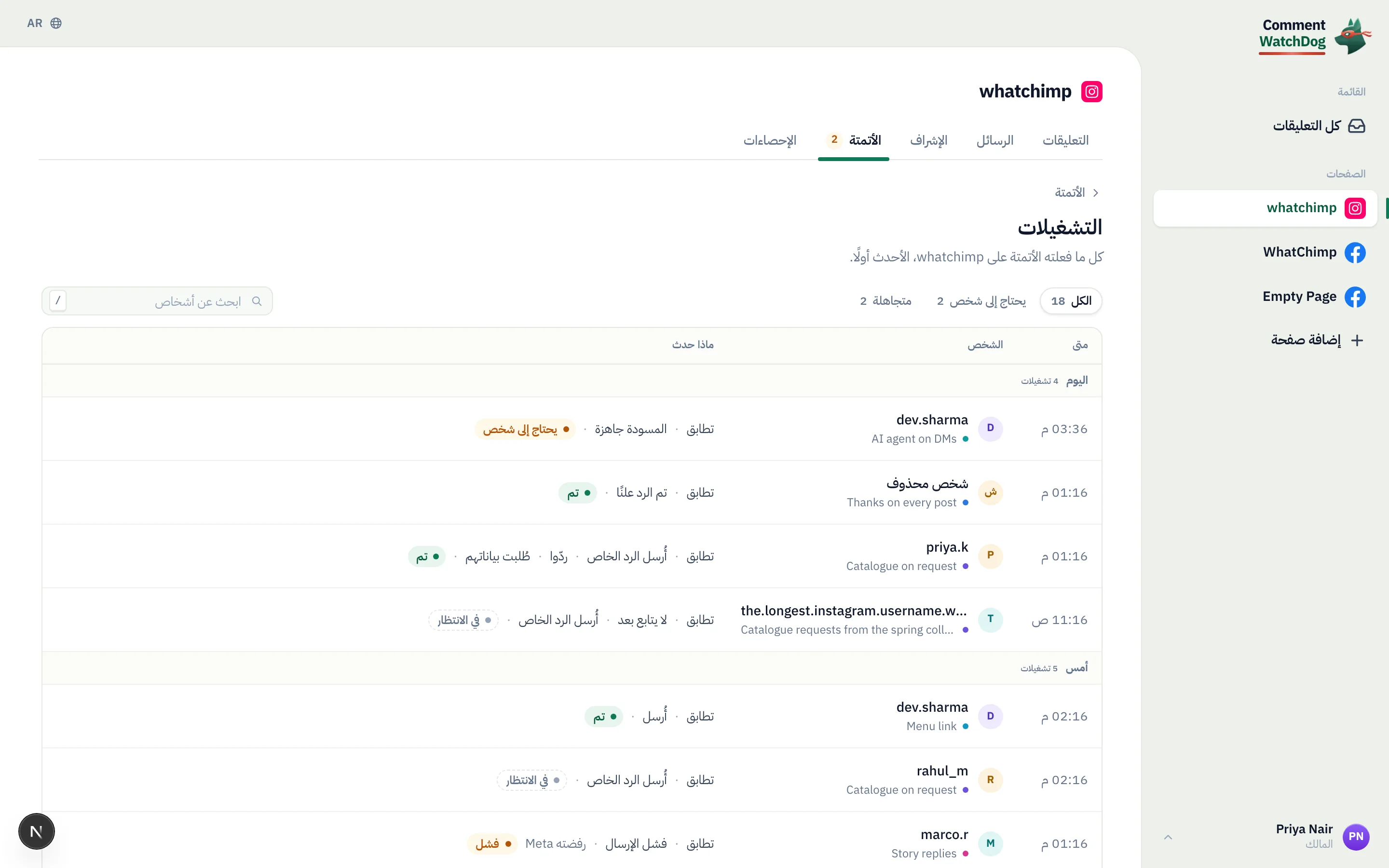Click the في الانتظار badge in the.longest.instagram row
This screenshot has width=1389, height=868.
tap(464, 620)
